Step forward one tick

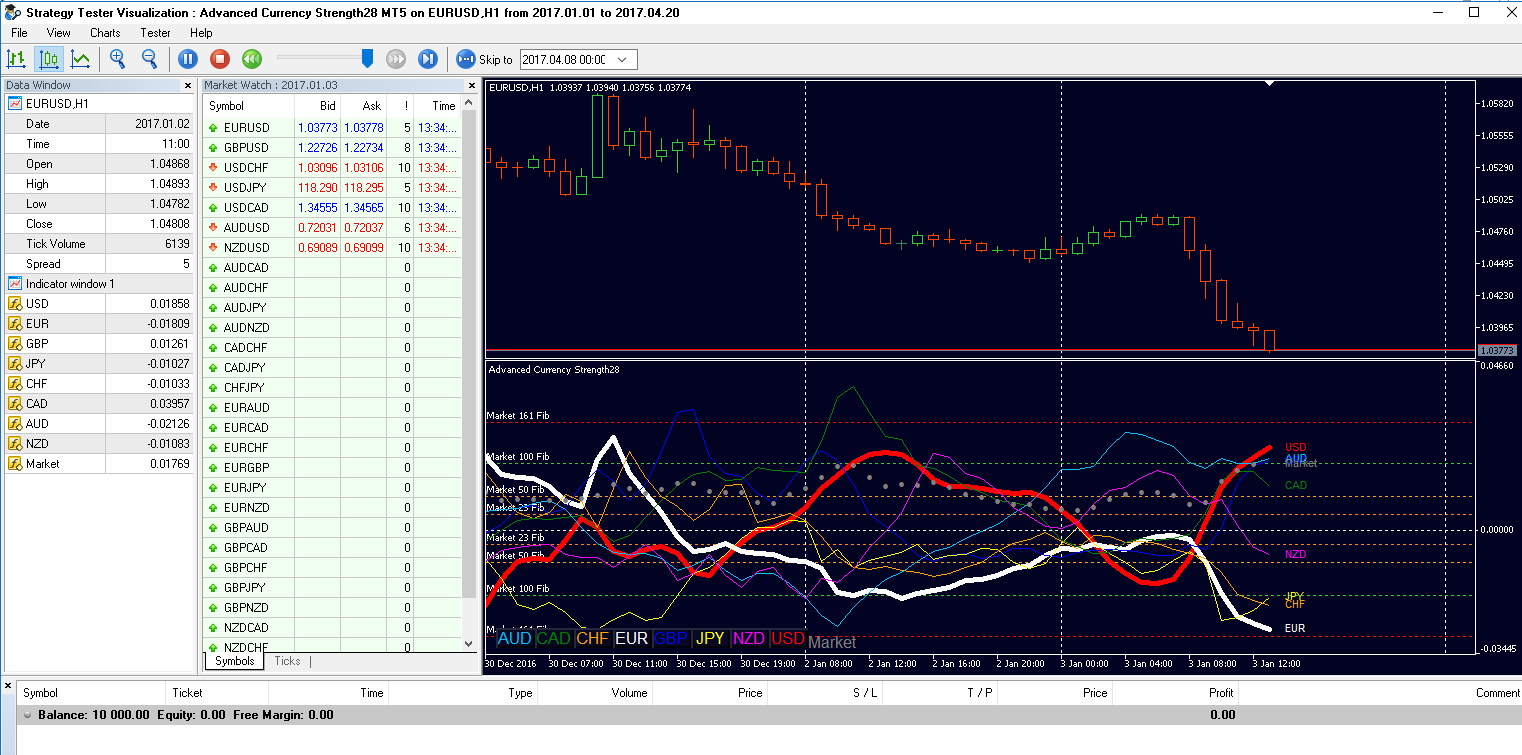coord(428,59)
